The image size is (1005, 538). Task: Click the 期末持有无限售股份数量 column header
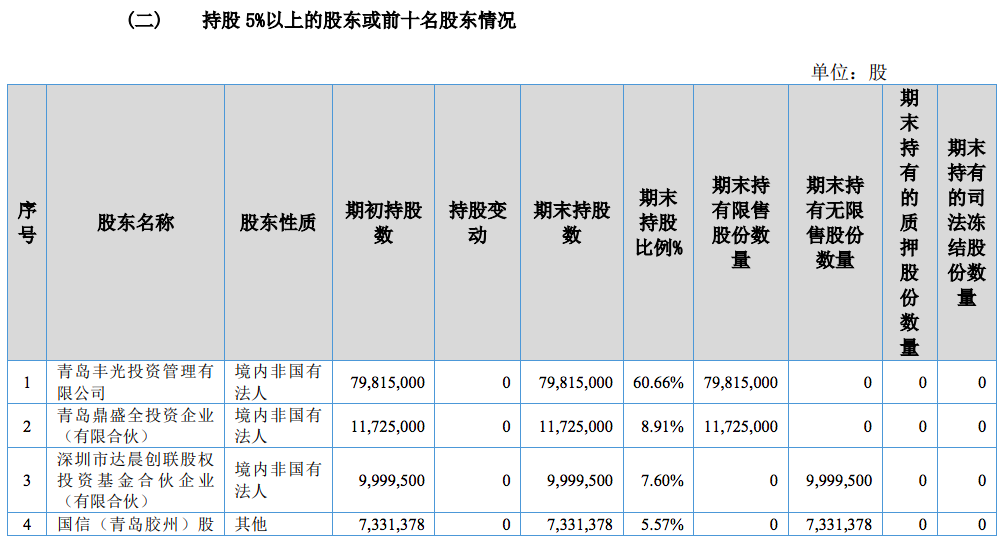[x=835, y=222]
